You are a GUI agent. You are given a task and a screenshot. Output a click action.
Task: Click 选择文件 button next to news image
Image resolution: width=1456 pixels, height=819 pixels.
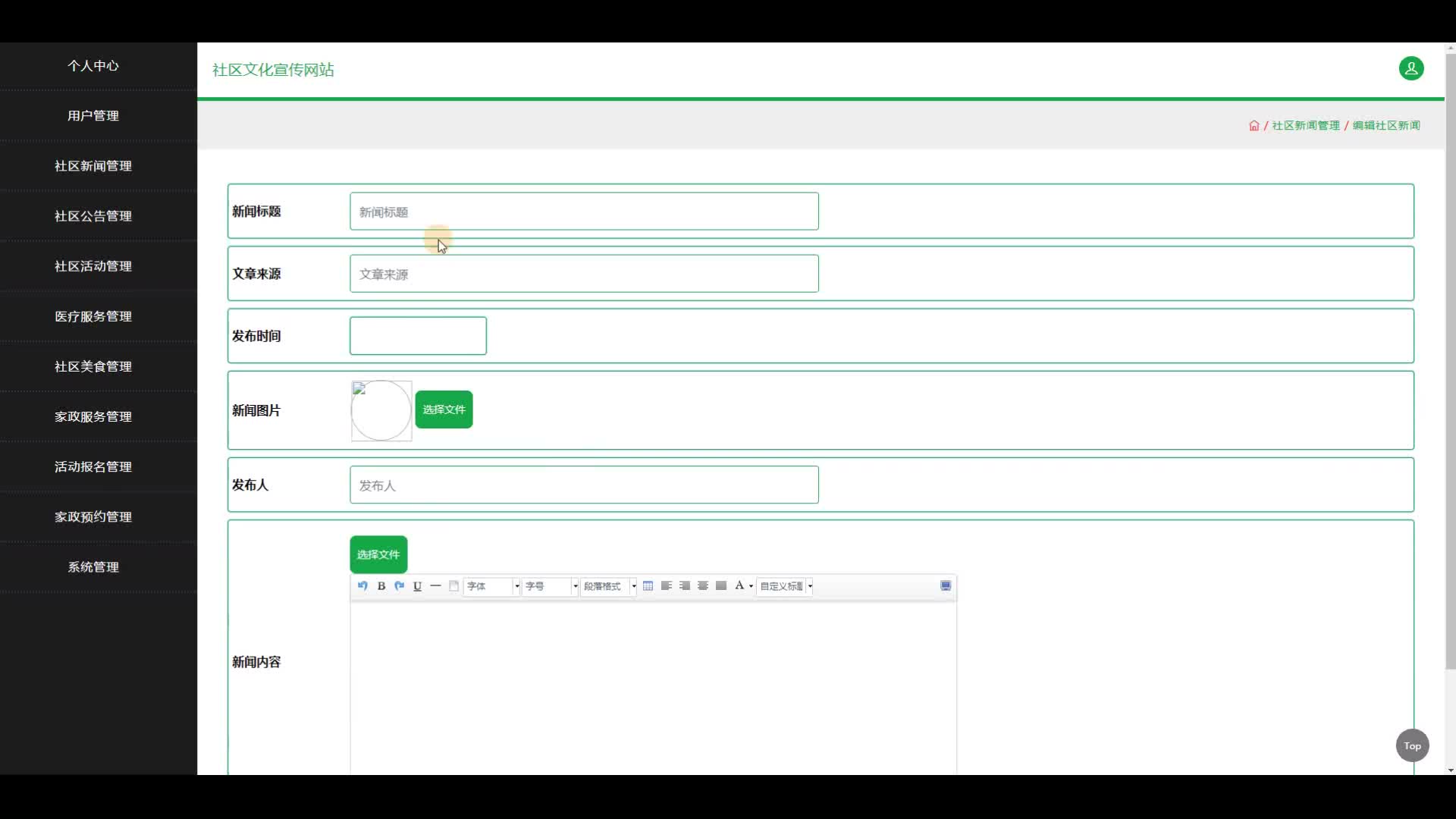444,409
